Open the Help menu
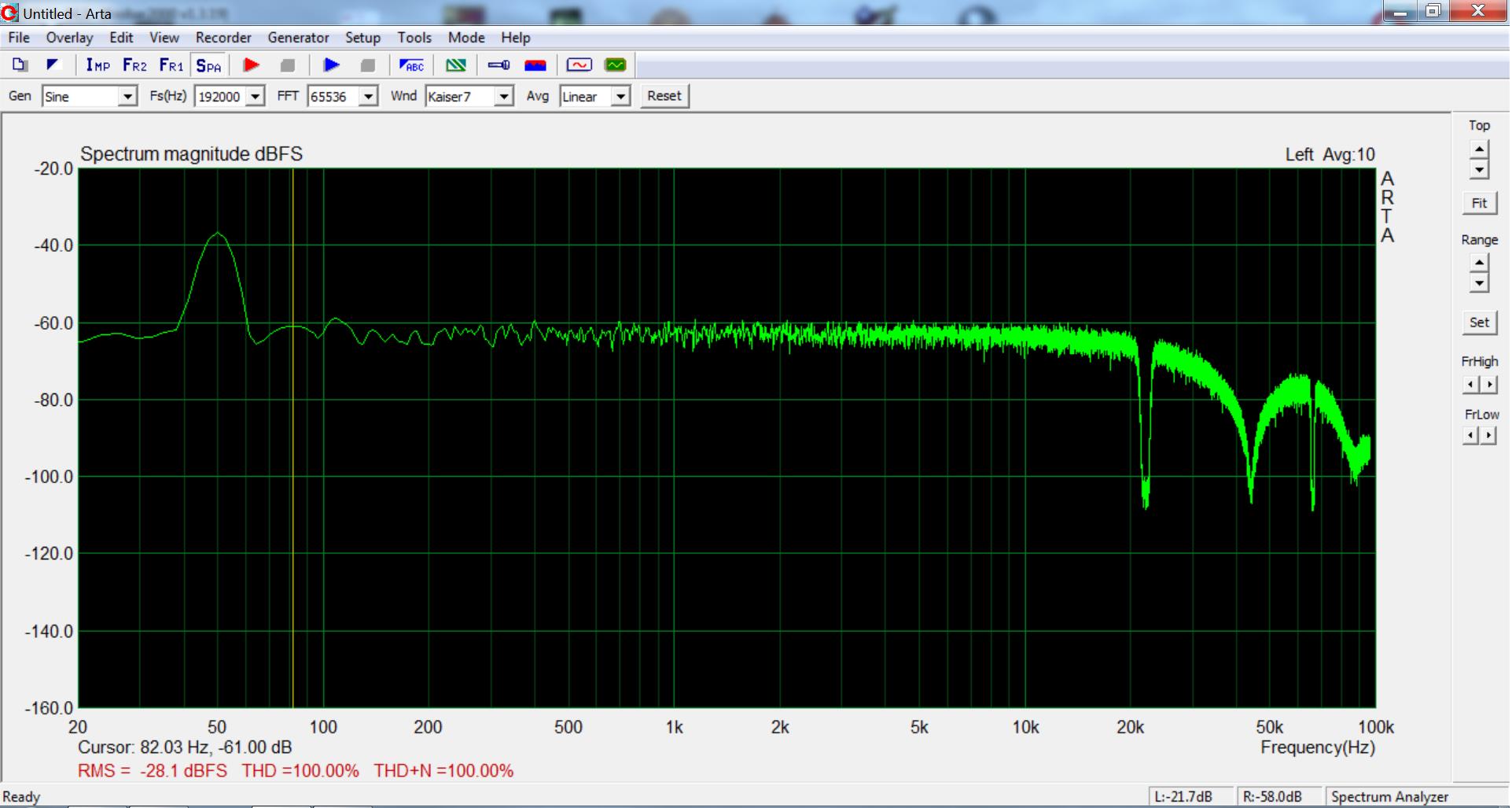Image resolution: width=1512 pixels, height=808 pixels. pos(516,38)
